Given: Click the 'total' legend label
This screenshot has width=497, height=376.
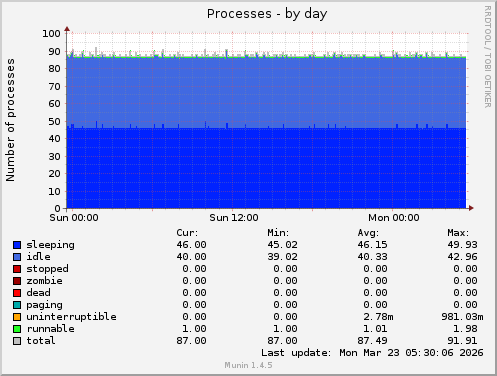Looking at the screenshot, I should tap(41, 341).
